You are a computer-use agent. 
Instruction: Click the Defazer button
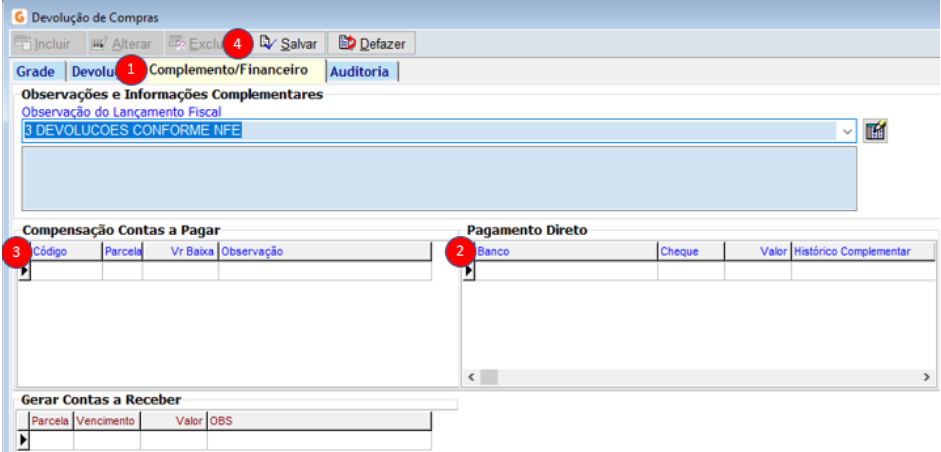[371, 44]
